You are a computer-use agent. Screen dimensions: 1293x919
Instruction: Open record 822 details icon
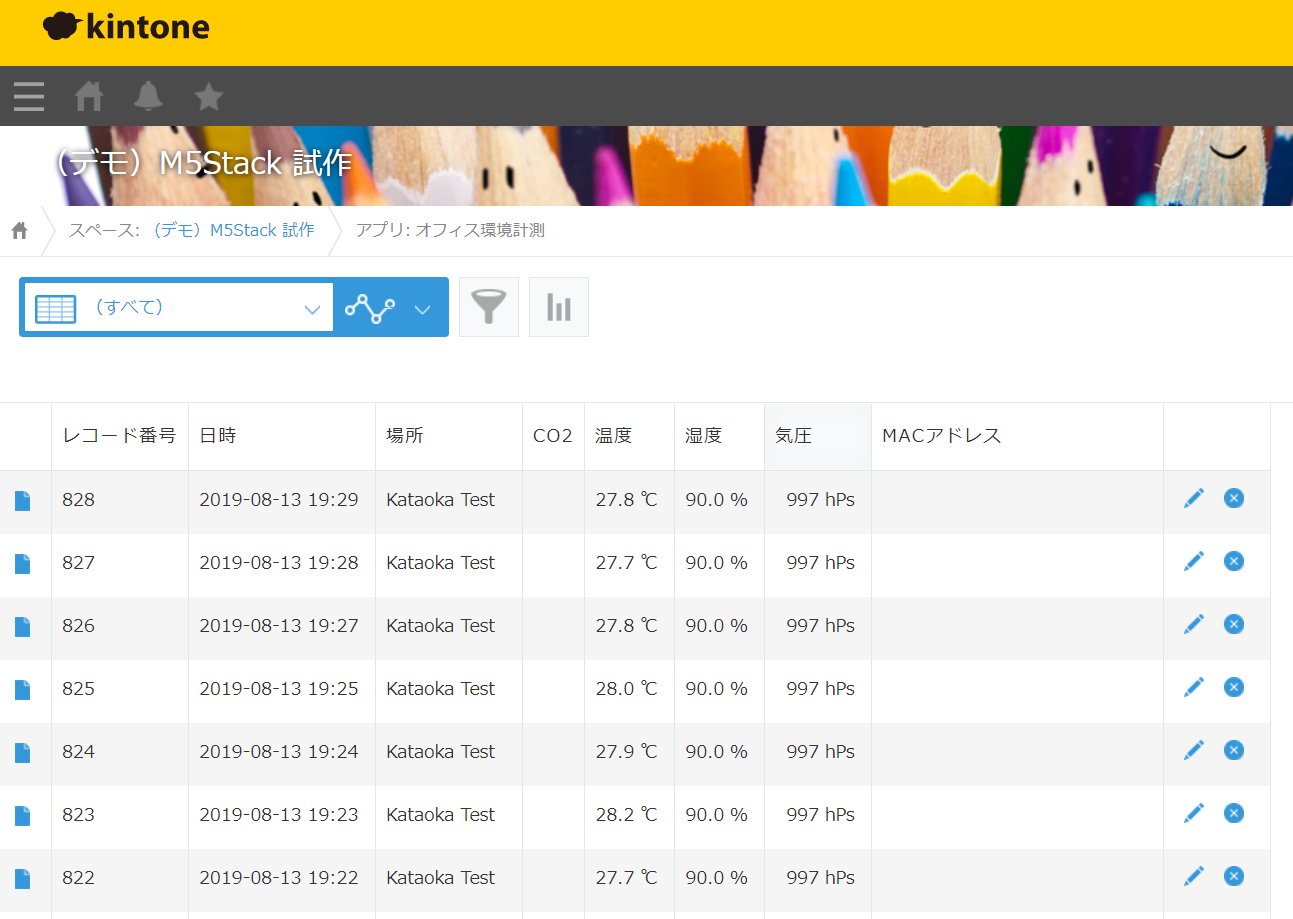pos(22,879)
